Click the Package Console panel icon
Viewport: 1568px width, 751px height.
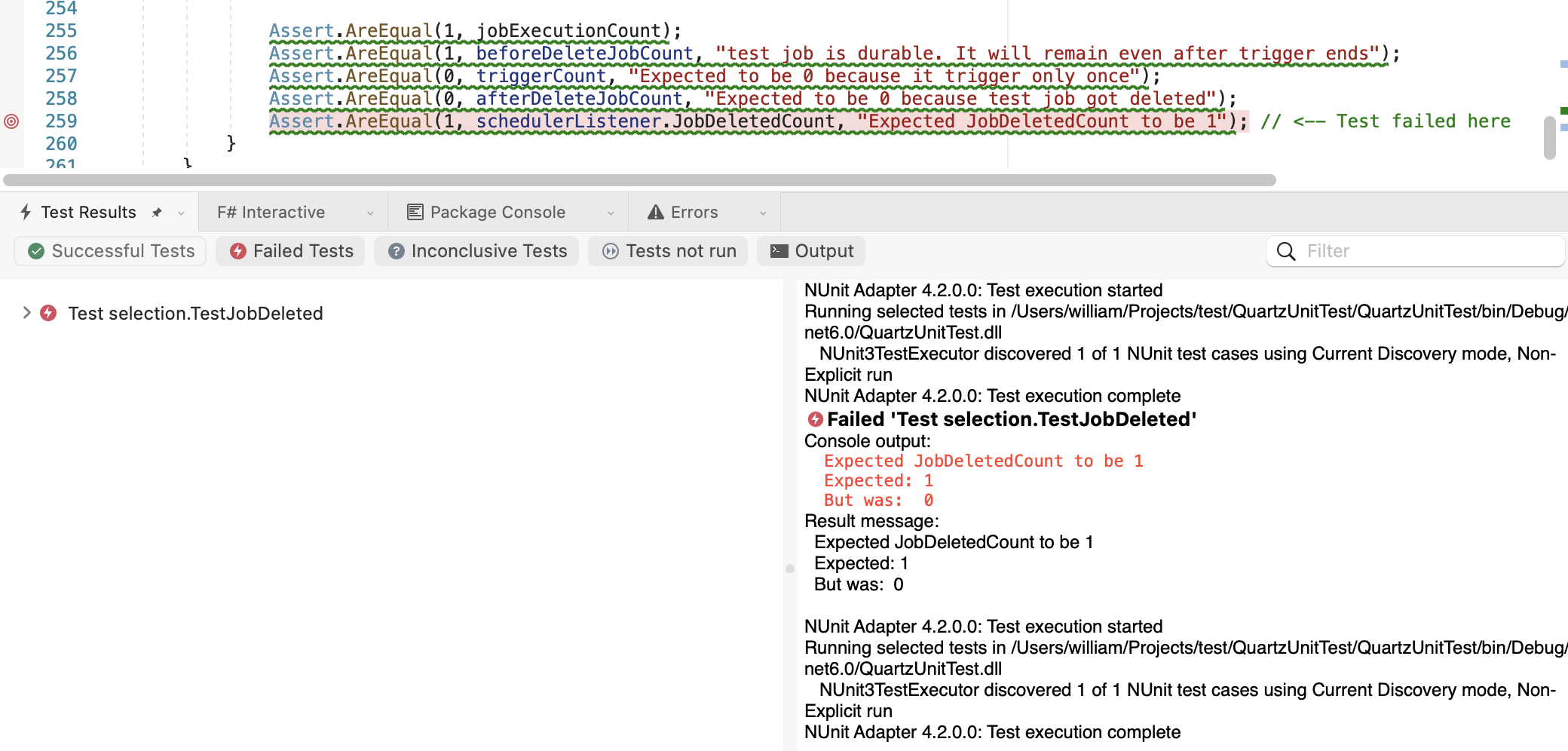pos(414,212)
